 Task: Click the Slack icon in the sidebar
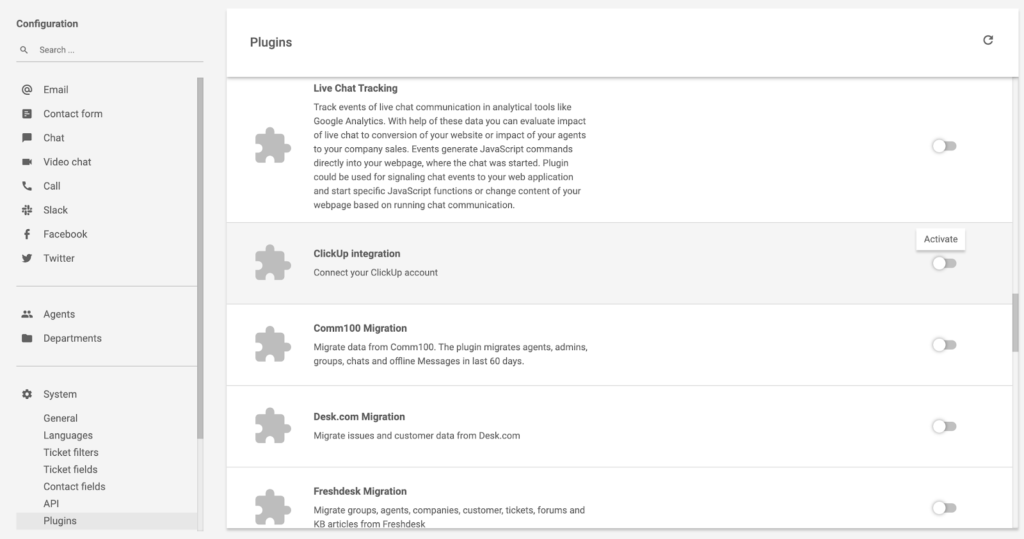27,210
